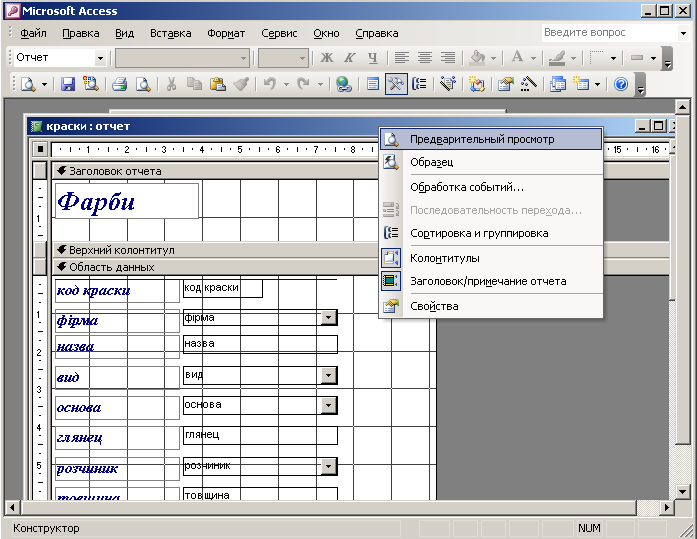Click the Properties toolbar icon

click(505, 84)
